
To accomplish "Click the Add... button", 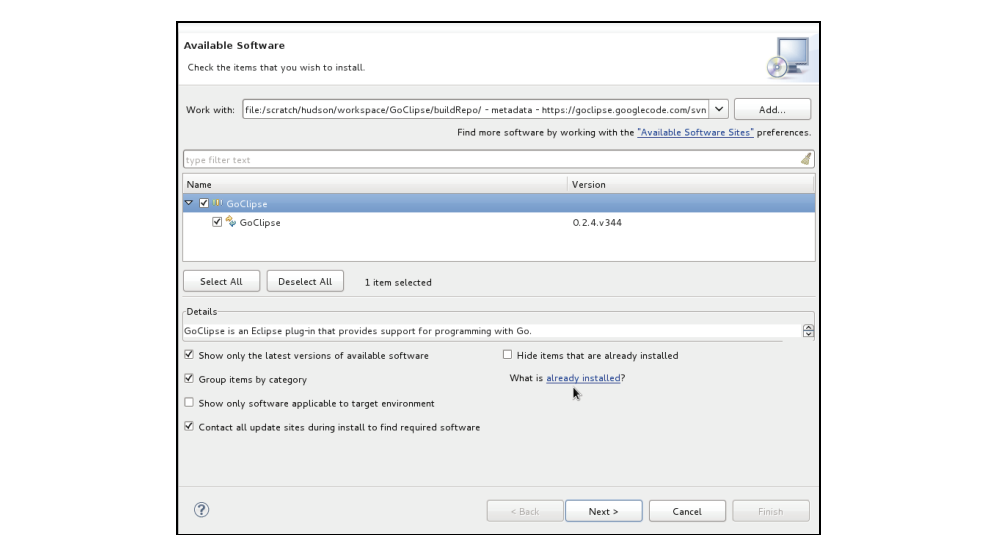I will click(x=772, y=109).
